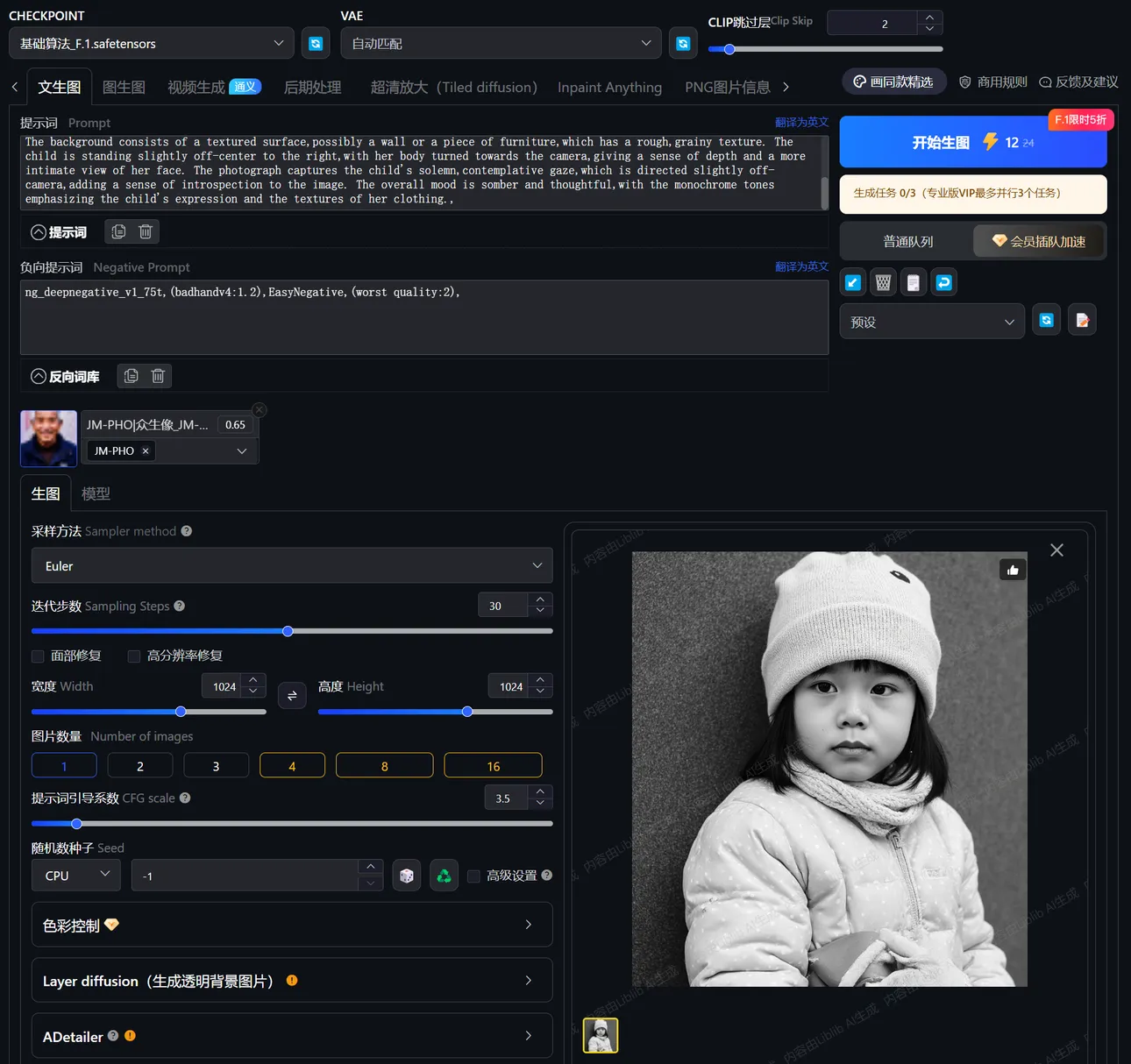This screenshot has height=1064, width=1131.
Task: Tick the 高级设置 advanced settings checkbox
Action: [x=473, y=876]
